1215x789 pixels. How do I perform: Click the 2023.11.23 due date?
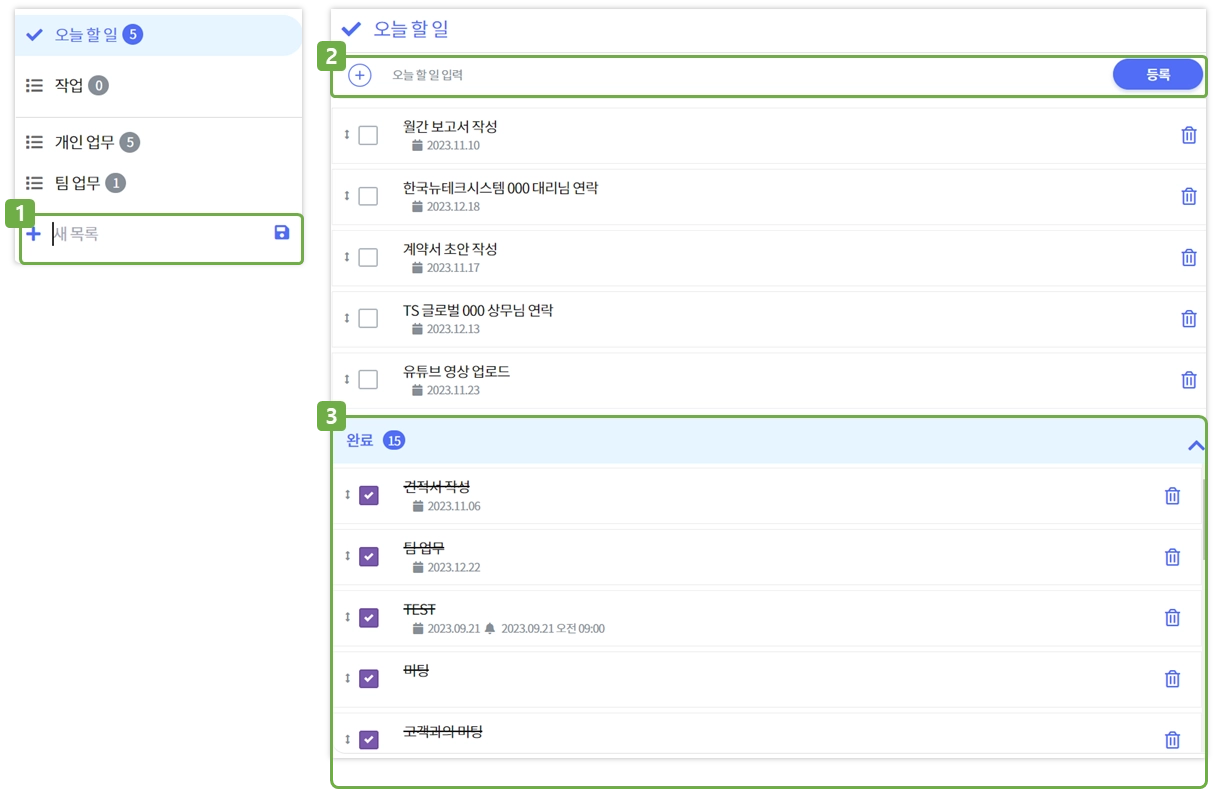(x=453, y=390)
